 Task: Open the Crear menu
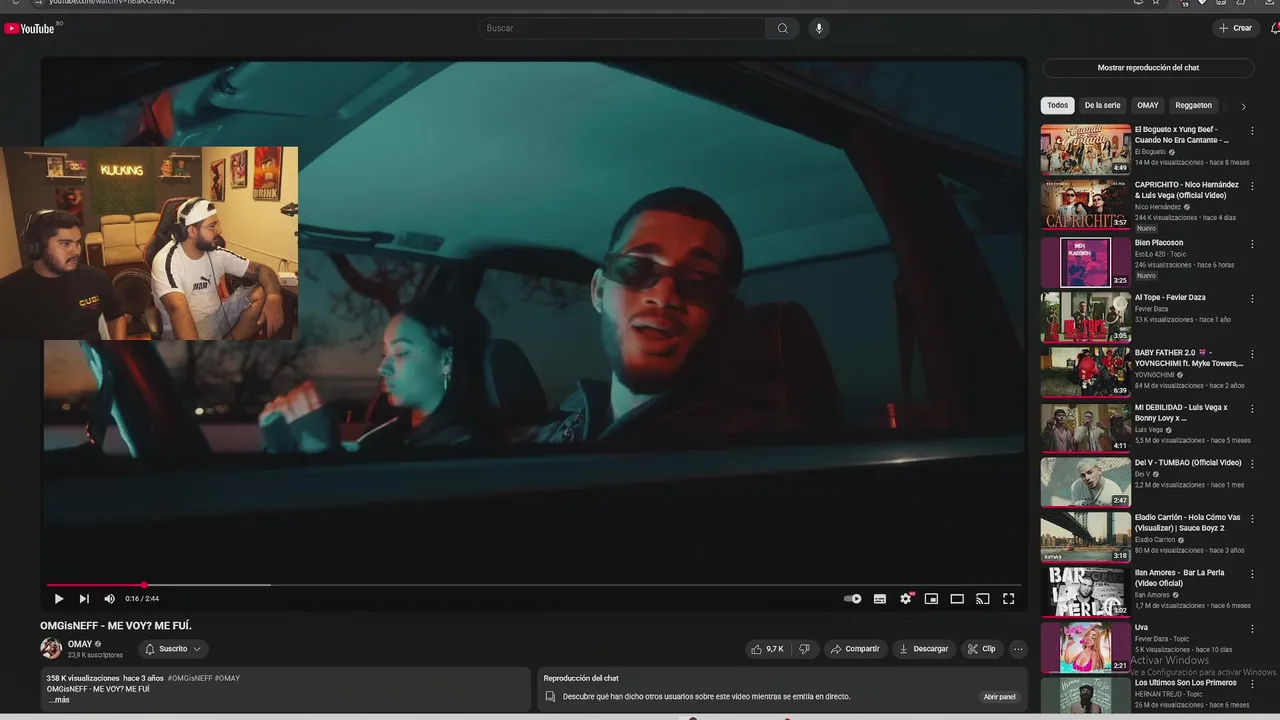tap(1235, 28)
